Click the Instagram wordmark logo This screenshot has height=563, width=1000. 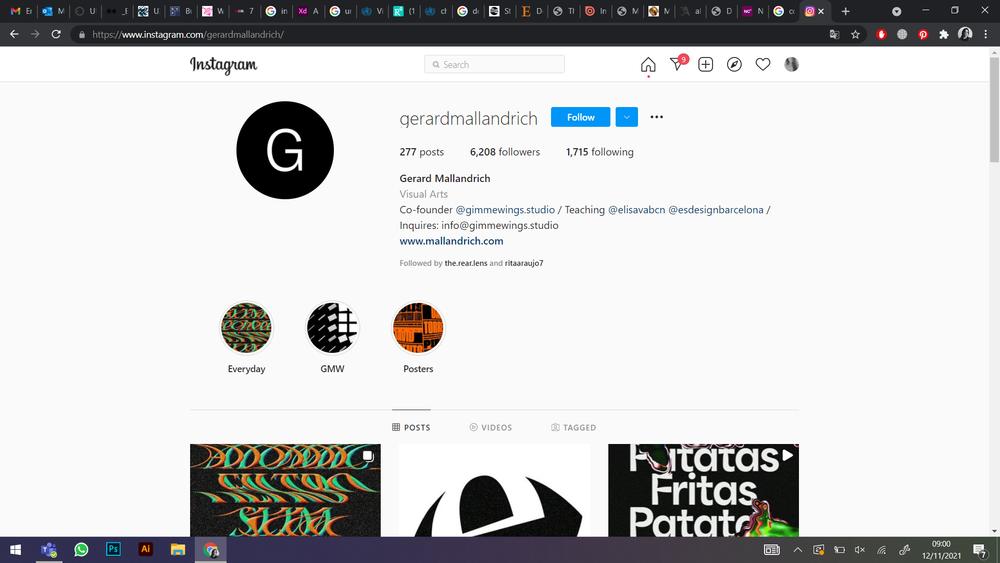tap(223, 65)
